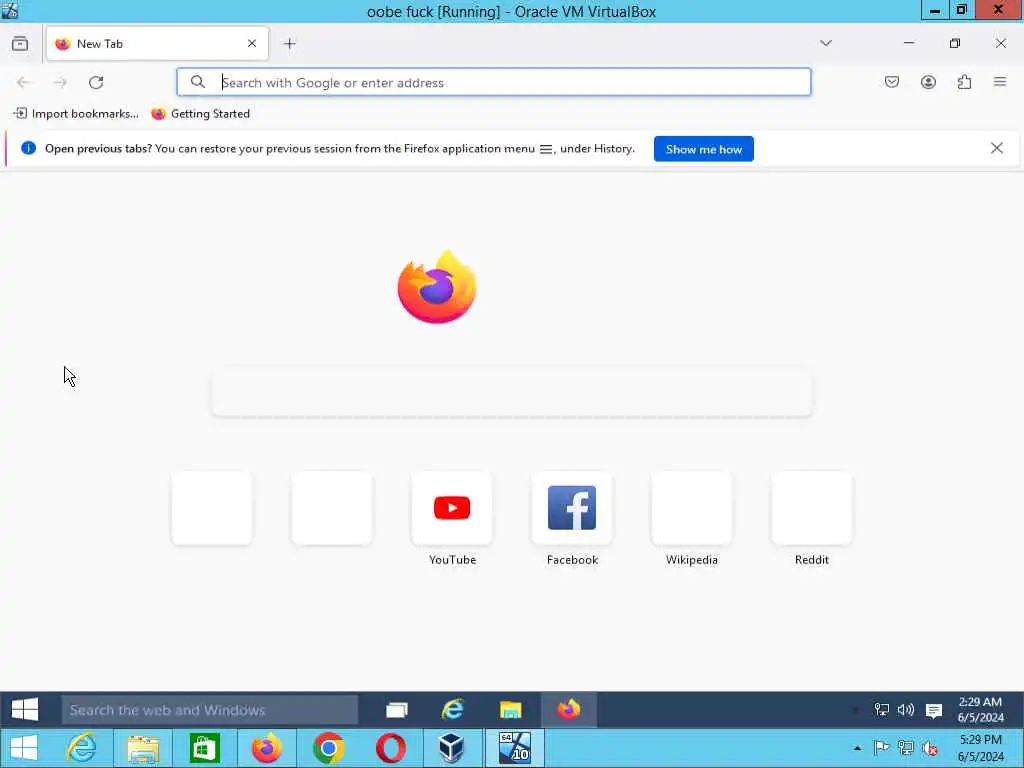The image size is (1024, 768).
Task: Launch Google Chrome from host taskbar
Action: pyautogui.click(x=328, y=748)
